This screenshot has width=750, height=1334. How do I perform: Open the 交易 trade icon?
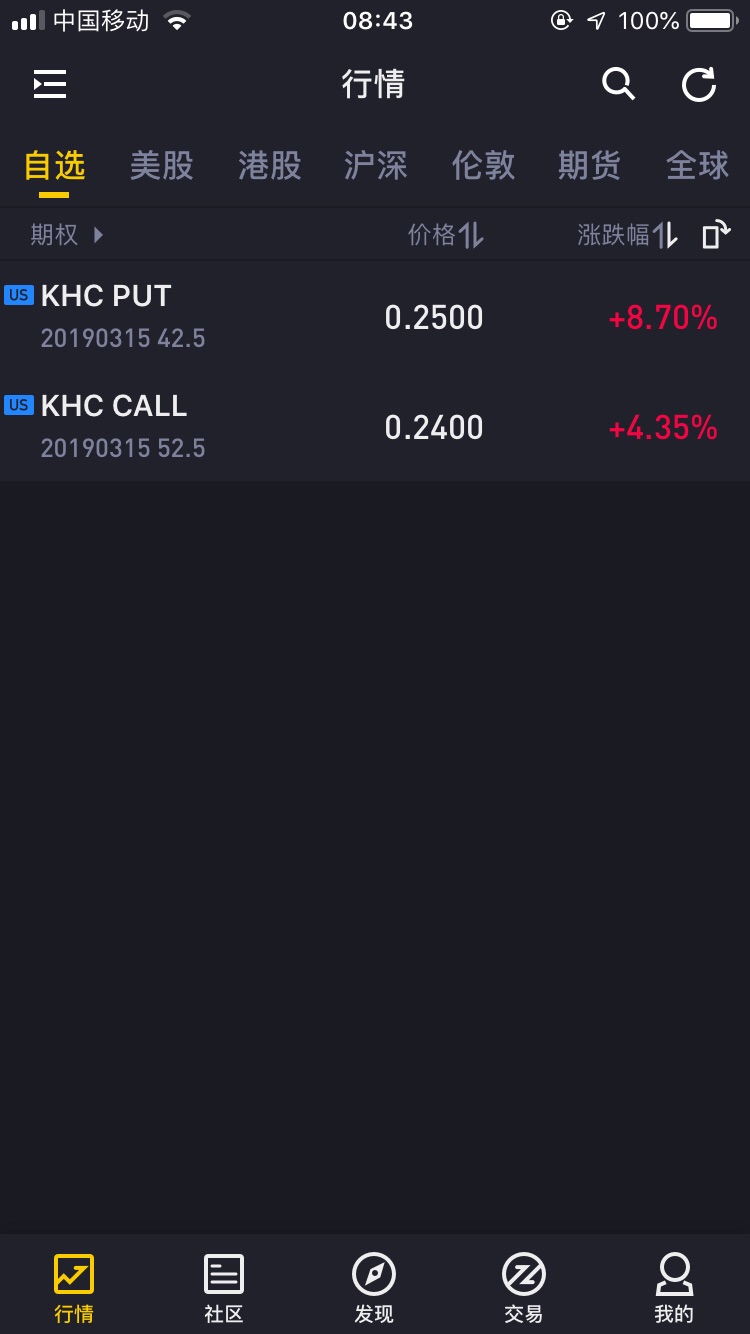point(523,1274)
